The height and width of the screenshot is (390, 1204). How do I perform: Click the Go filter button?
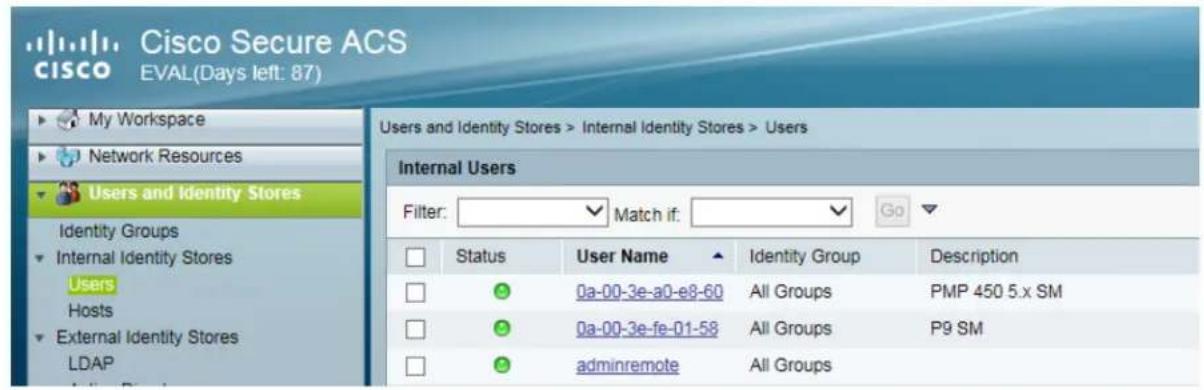click(x=893, y=212)
